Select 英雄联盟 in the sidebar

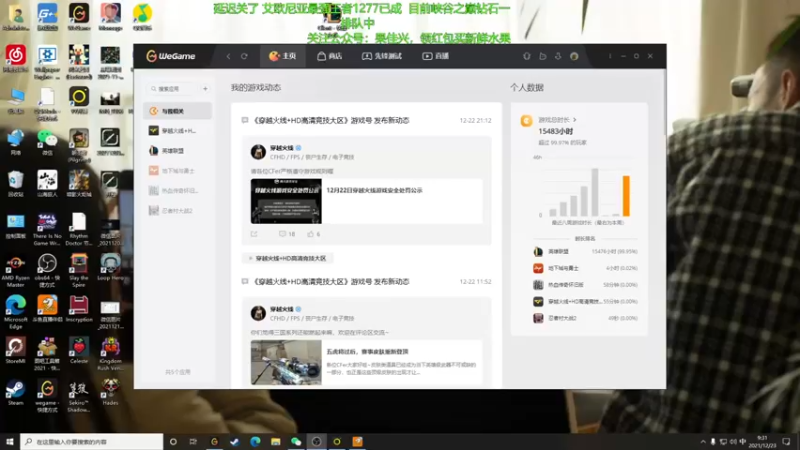[x=178, y=151]
